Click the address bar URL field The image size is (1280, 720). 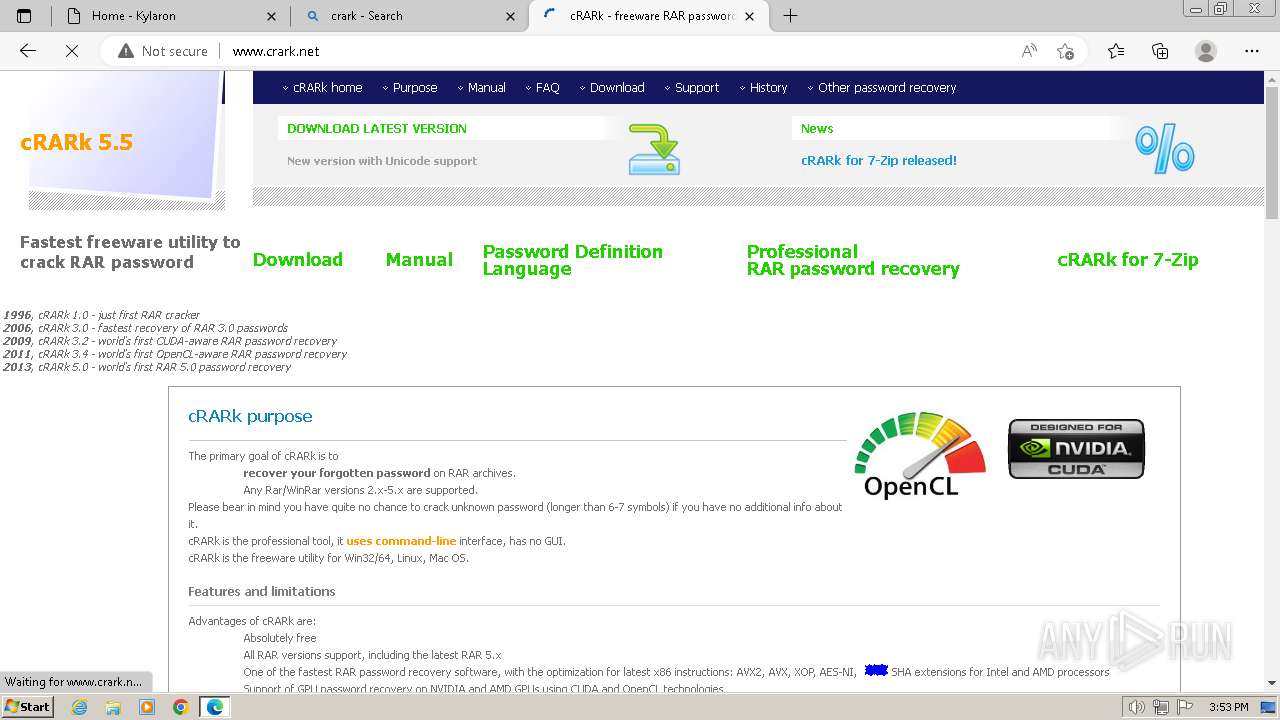[x=620, y=51]
